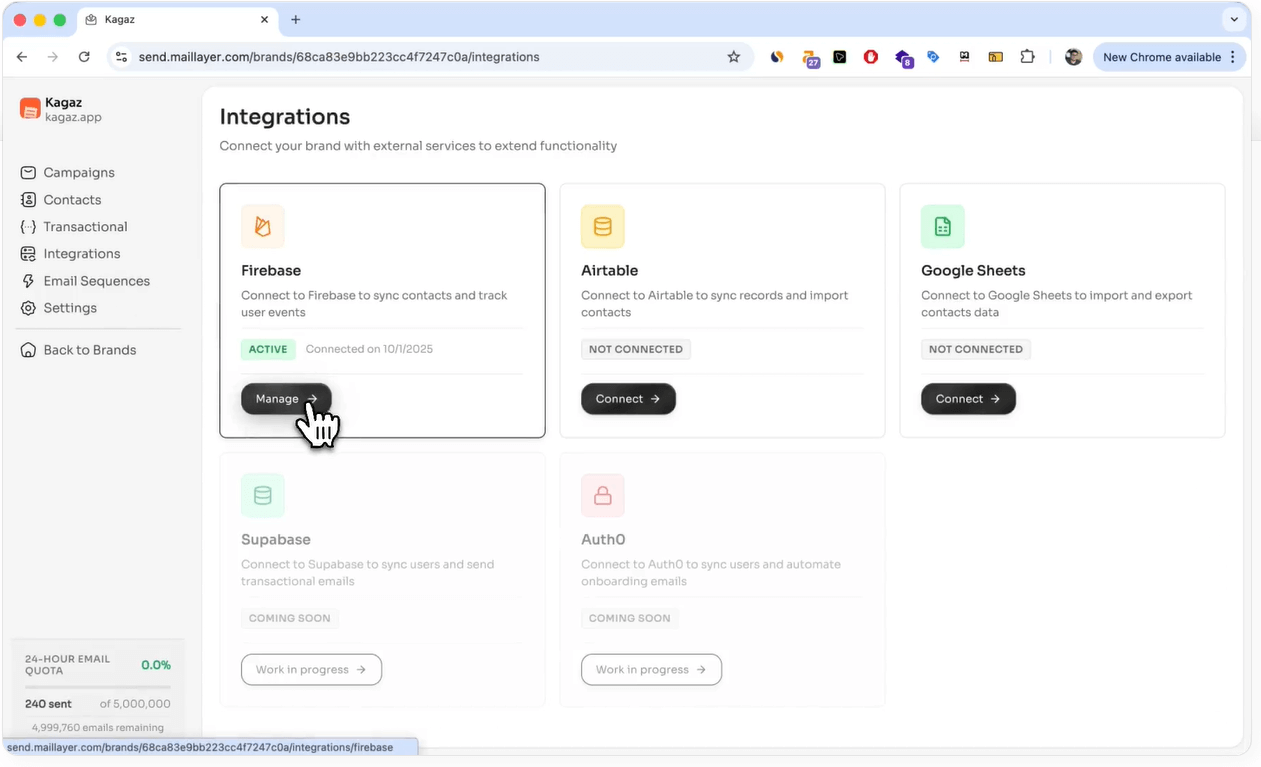Open Campaigns from the sidebar
This screenshot has width=1261, height=767.
coord(78,172)
